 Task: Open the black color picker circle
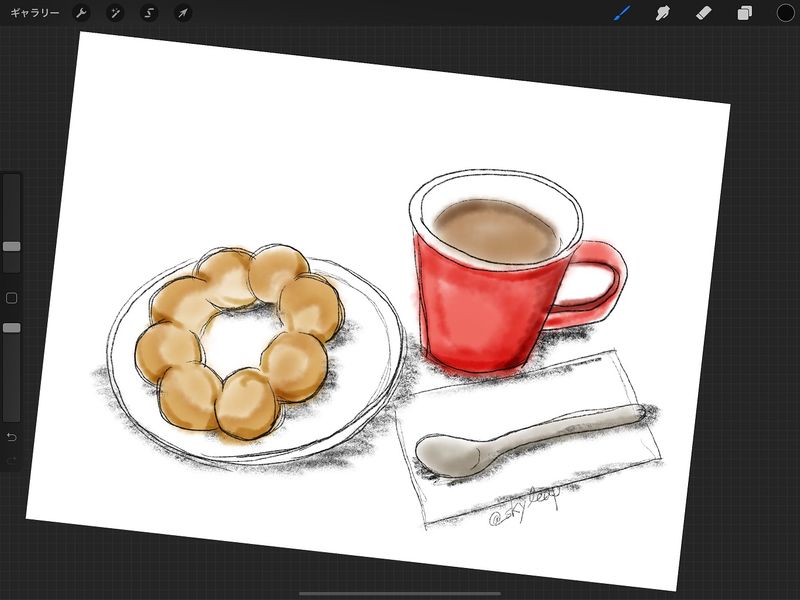[x=785, y=13]
